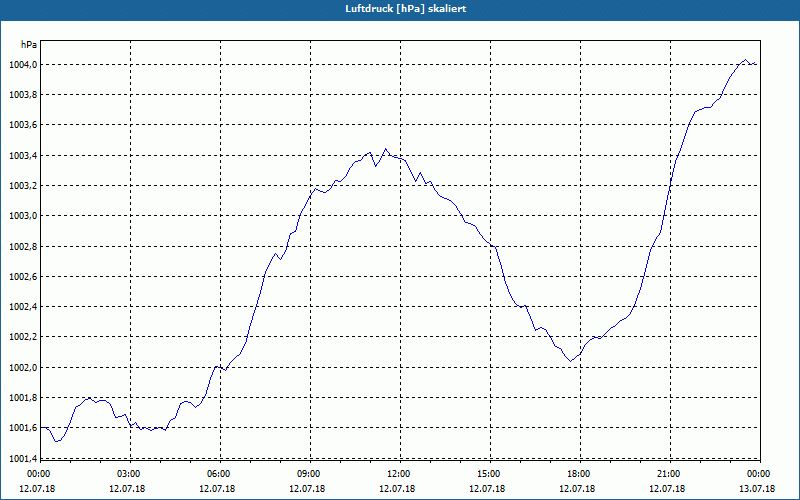The image size is (800, 500).
Task: Pick the 12:00 time axis label
Action: (400, 474)
